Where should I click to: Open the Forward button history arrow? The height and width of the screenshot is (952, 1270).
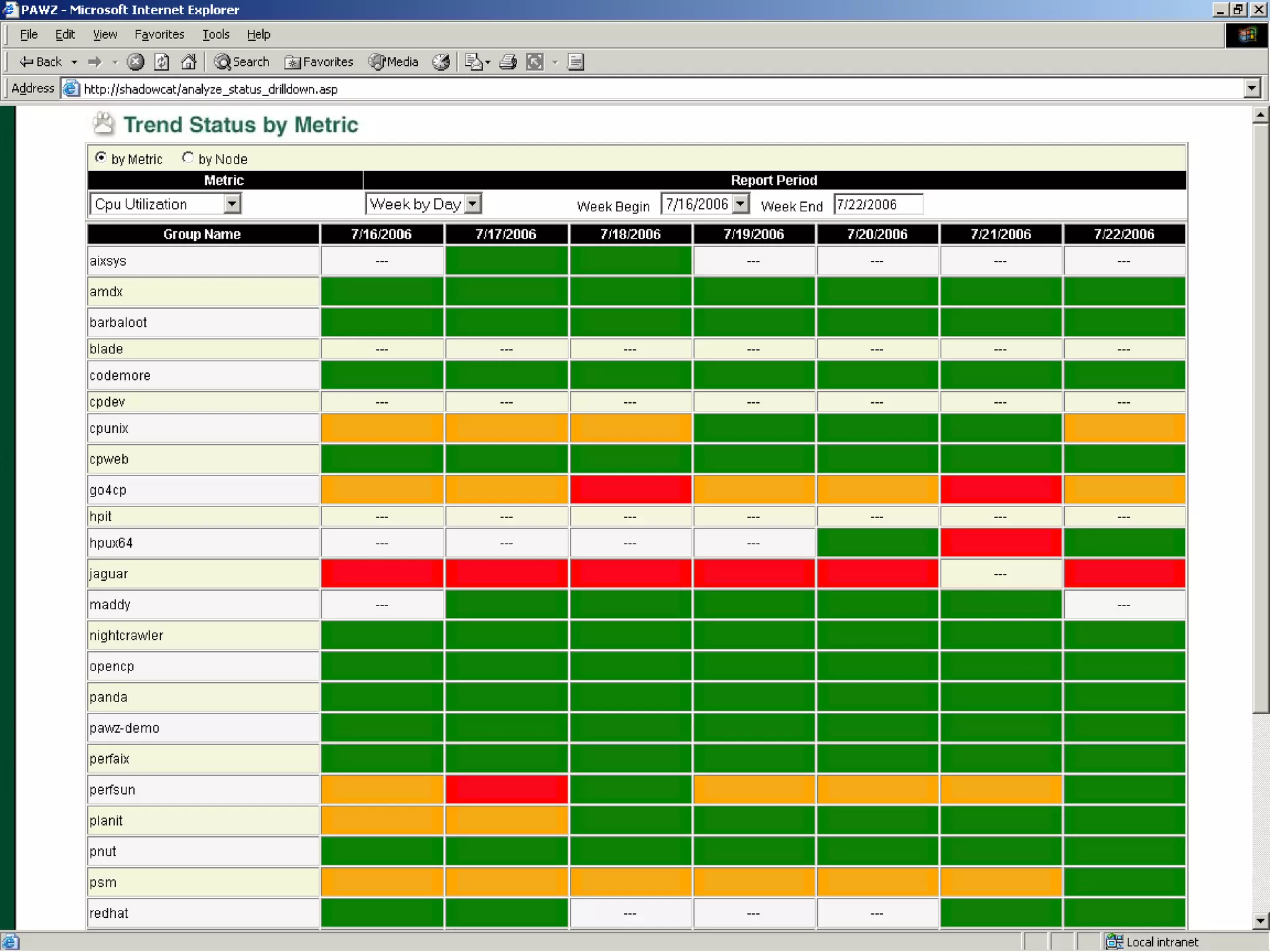pyautogui.click(x=115, y=62)
